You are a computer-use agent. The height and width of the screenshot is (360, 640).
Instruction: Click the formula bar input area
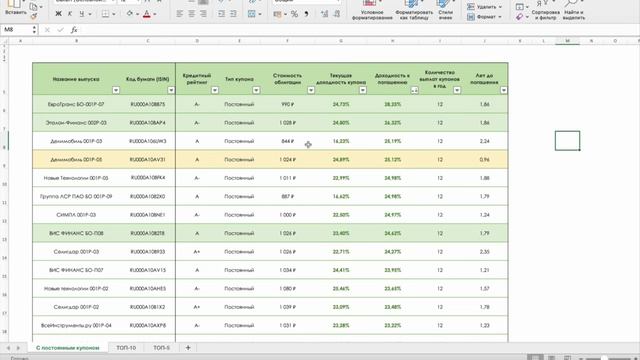[359, 30]
